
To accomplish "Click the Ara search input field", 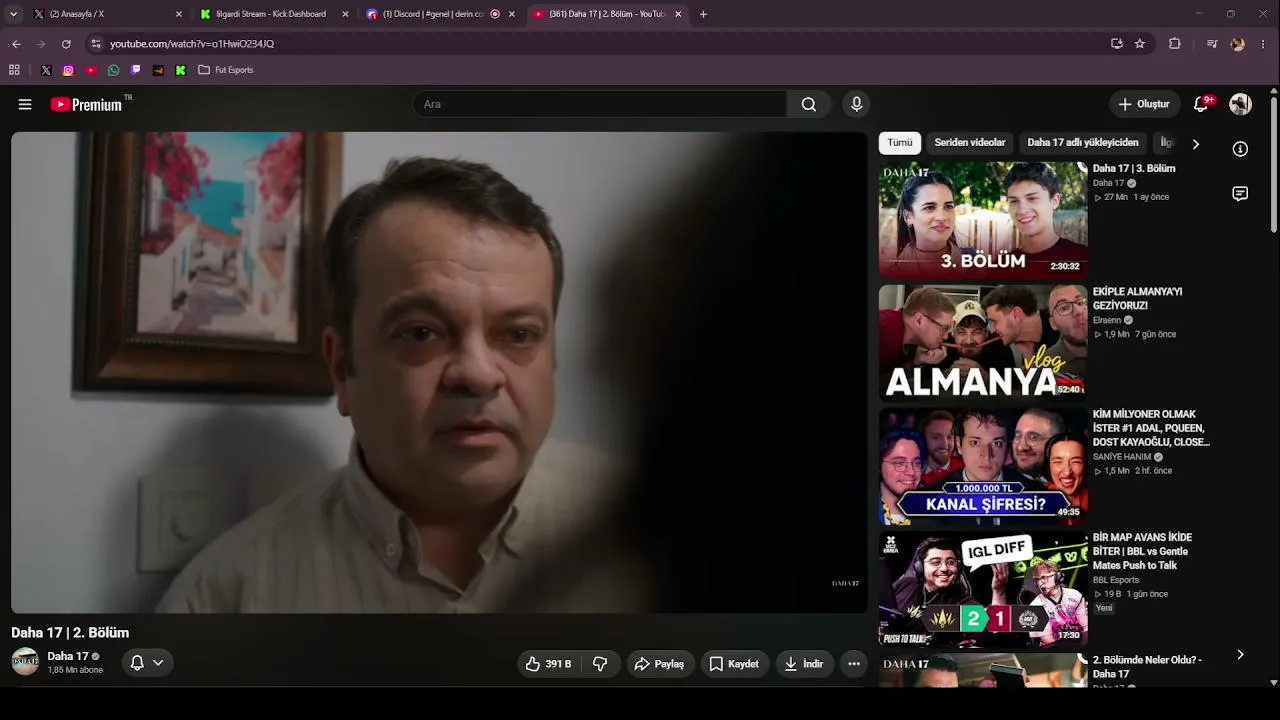I will (x=600, y=104).
